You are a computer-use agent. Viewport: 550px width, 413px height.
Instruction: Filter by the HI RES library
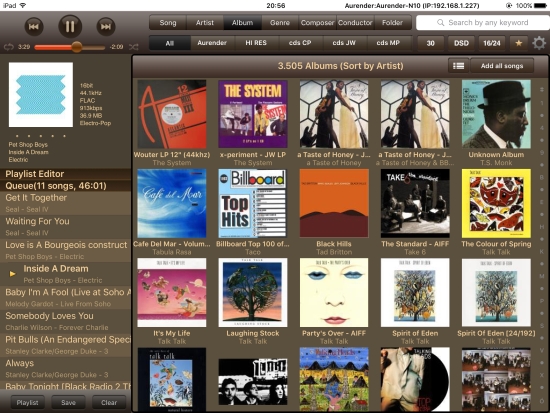click(x=256, y=43)
